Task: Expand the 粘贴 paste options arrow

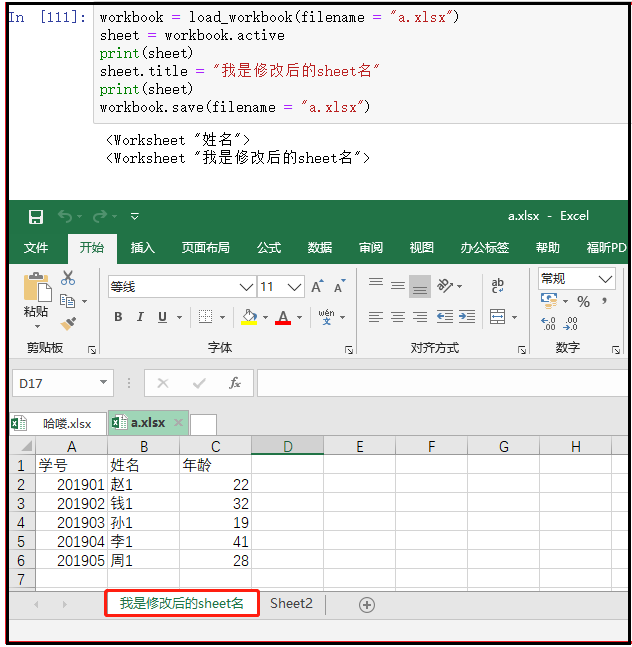Action: [37, 326]
